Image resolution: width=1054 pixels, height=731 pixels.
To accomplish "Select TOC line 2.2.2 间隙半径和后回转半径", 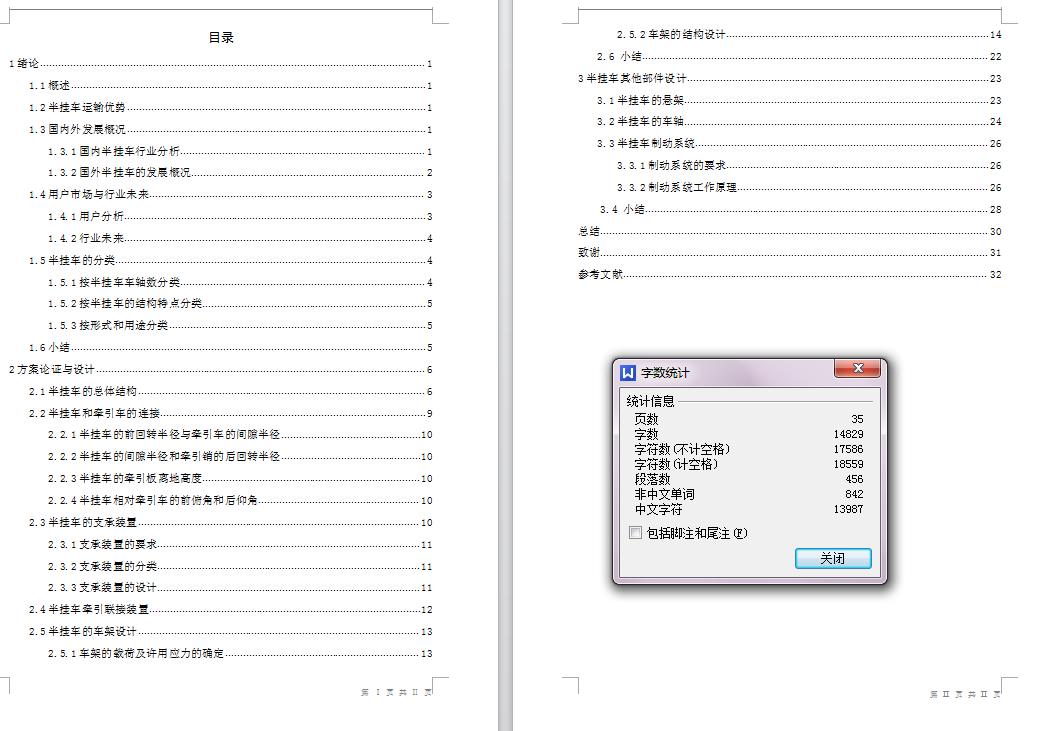I will point(240,457).
